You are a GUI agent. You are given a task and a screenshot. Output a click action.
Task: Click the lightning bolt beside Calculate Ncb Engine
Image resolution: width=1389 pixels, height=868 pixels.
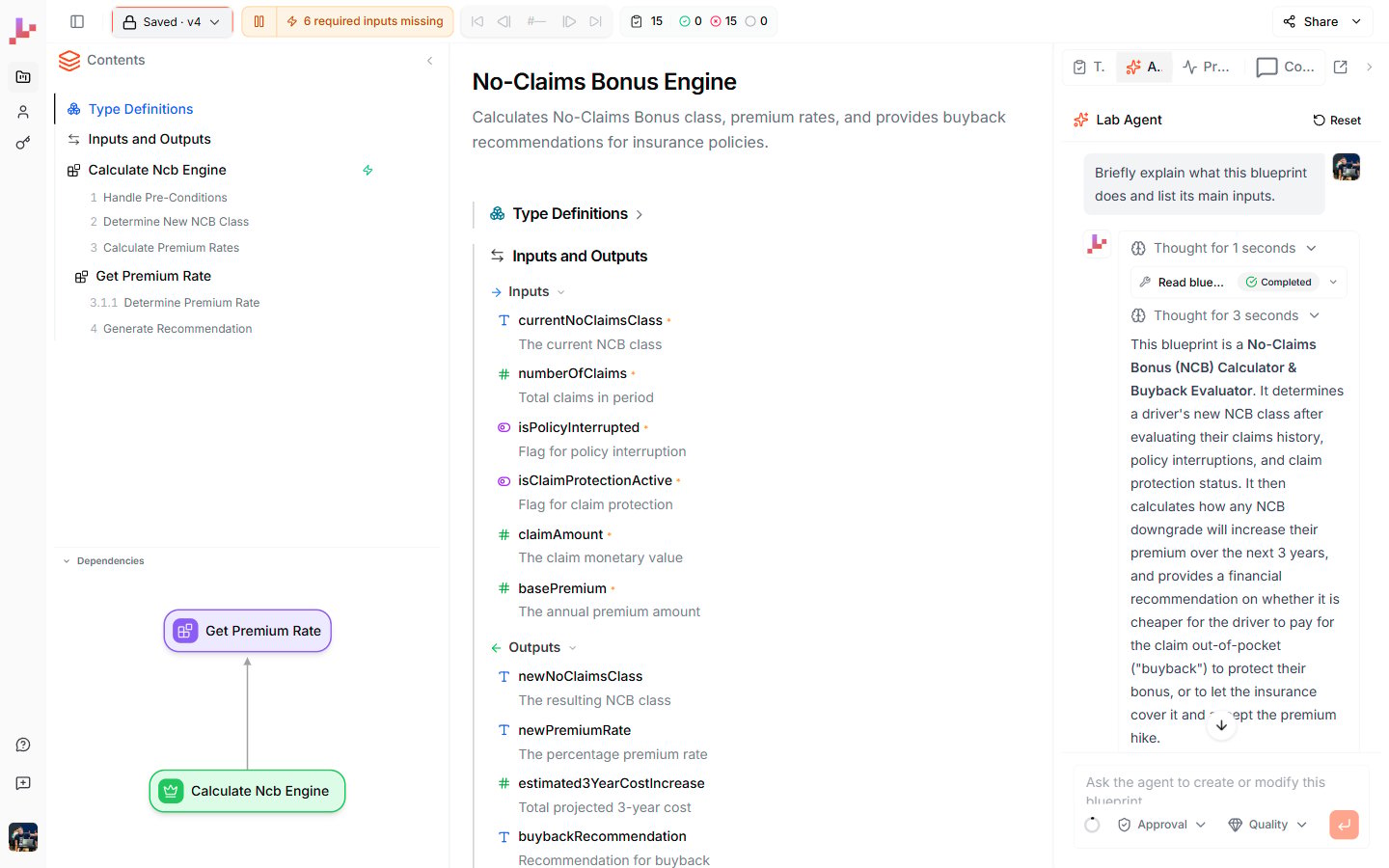368,170
